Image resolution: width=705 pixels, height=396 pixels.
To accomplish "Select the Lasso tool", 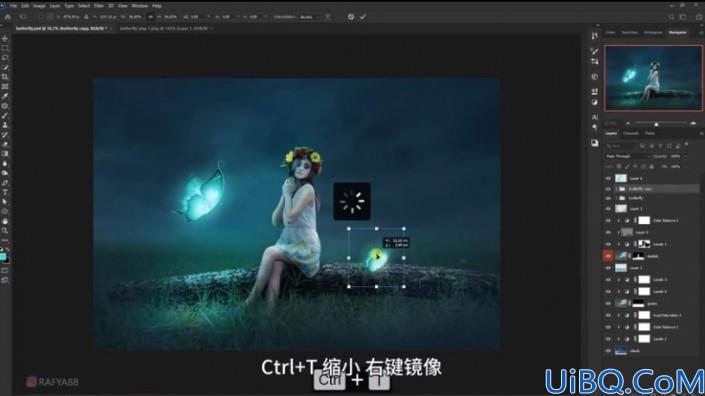I will 5,58.
